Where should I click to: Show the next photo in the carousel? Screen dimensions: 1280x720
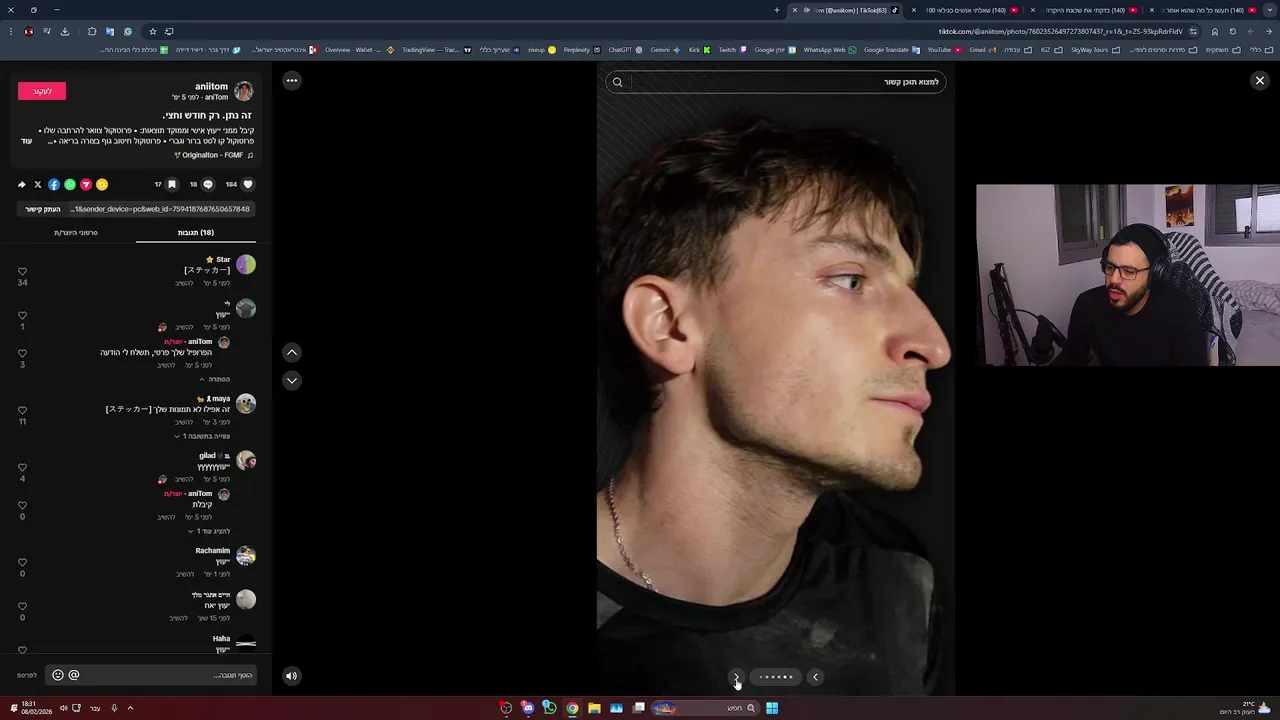coord(736,677)
